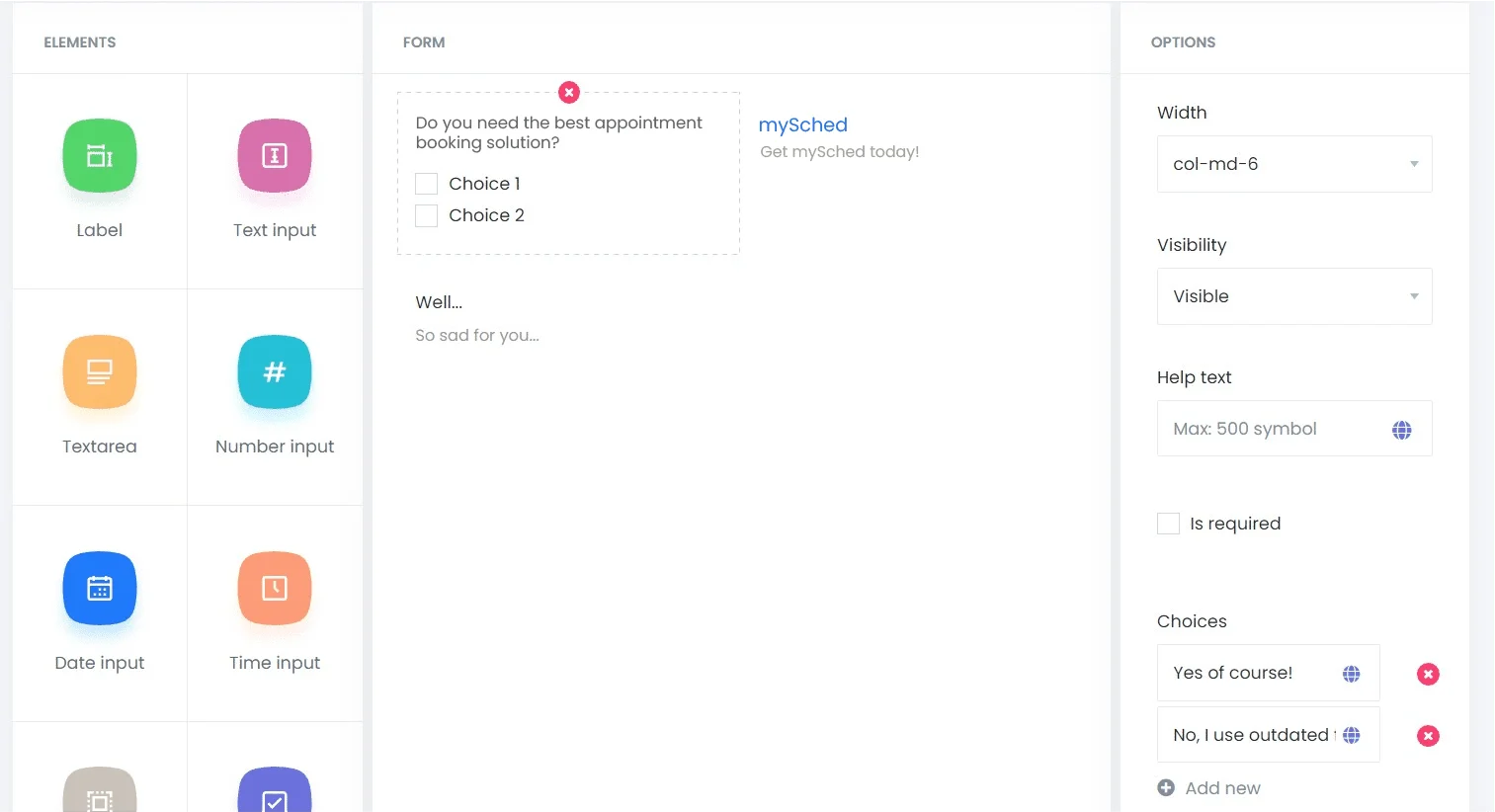Enable the Is required checkbox

tap(1168, 524)
